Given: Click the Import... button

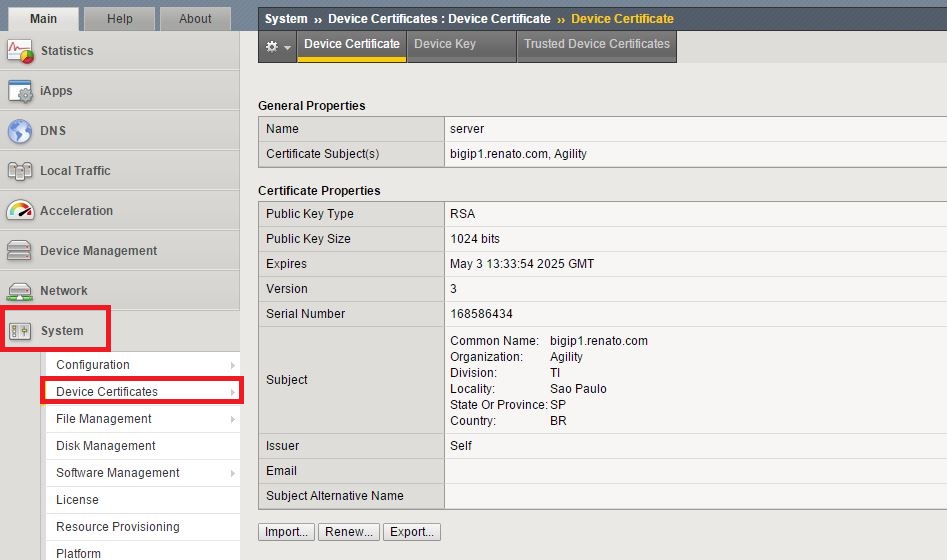Looking at the screenshot, I should point(286,532).
